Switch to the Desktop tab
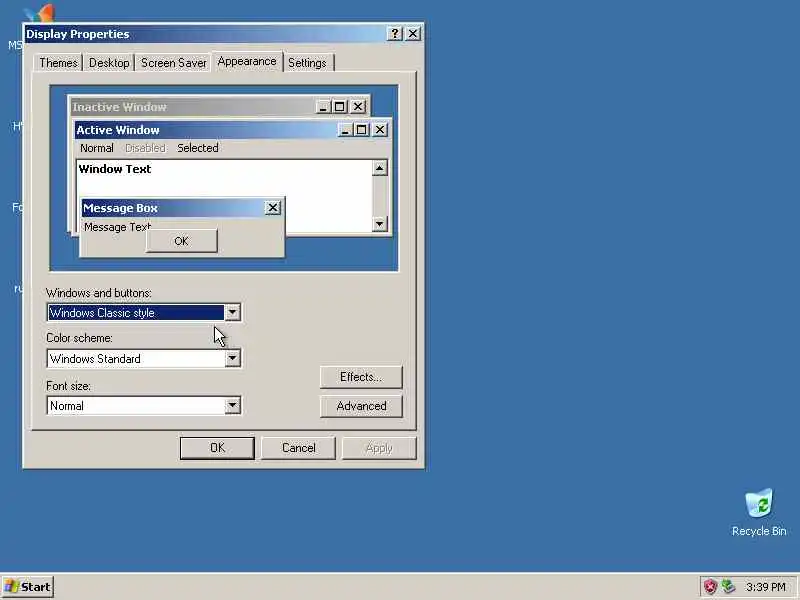This screenshot has height=600, width=800. pyautogui.click(x=109, y=63)
